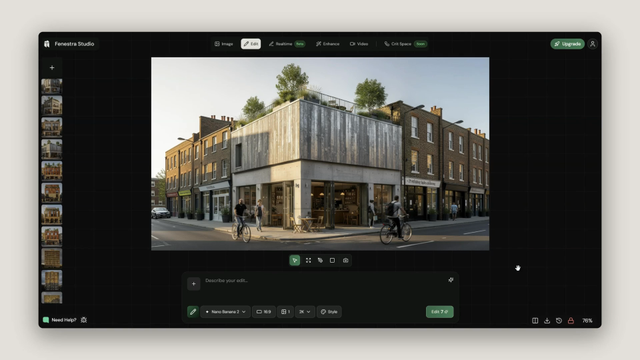Select the topmost sidebar thumbnail
Viewport: 640px width, 360px height.
coord(52,86)
